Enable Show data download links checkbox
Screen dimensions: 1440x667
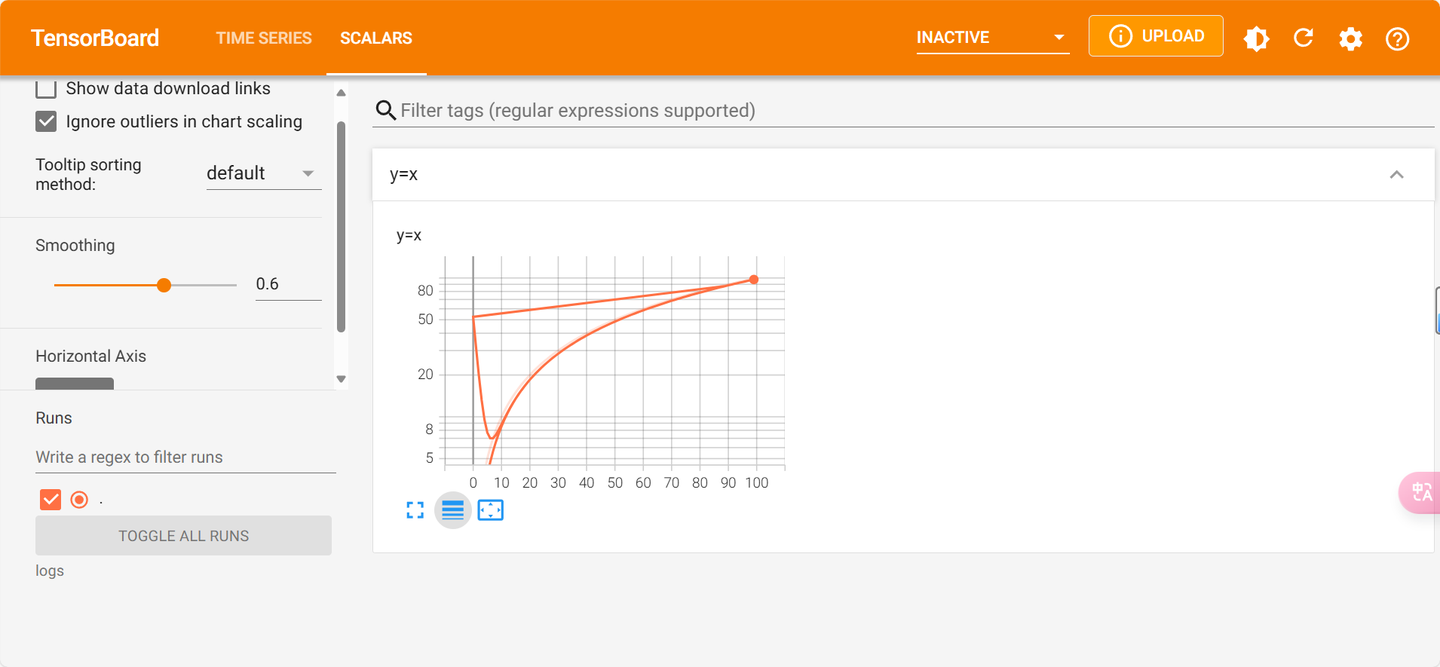coord(46,88)
